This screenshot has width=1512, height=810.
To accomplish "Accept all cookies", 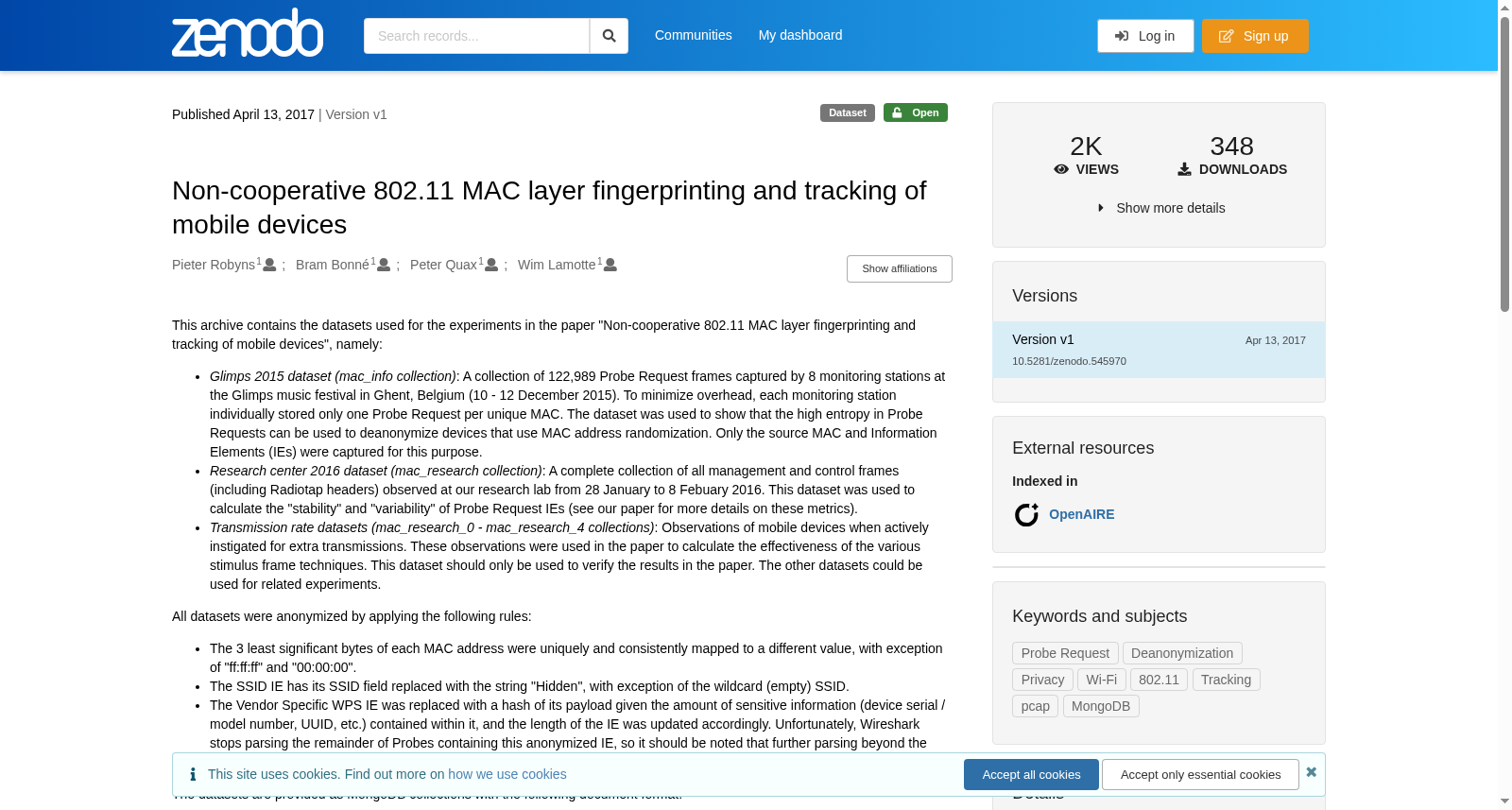I will click(x=1031, y=774).
